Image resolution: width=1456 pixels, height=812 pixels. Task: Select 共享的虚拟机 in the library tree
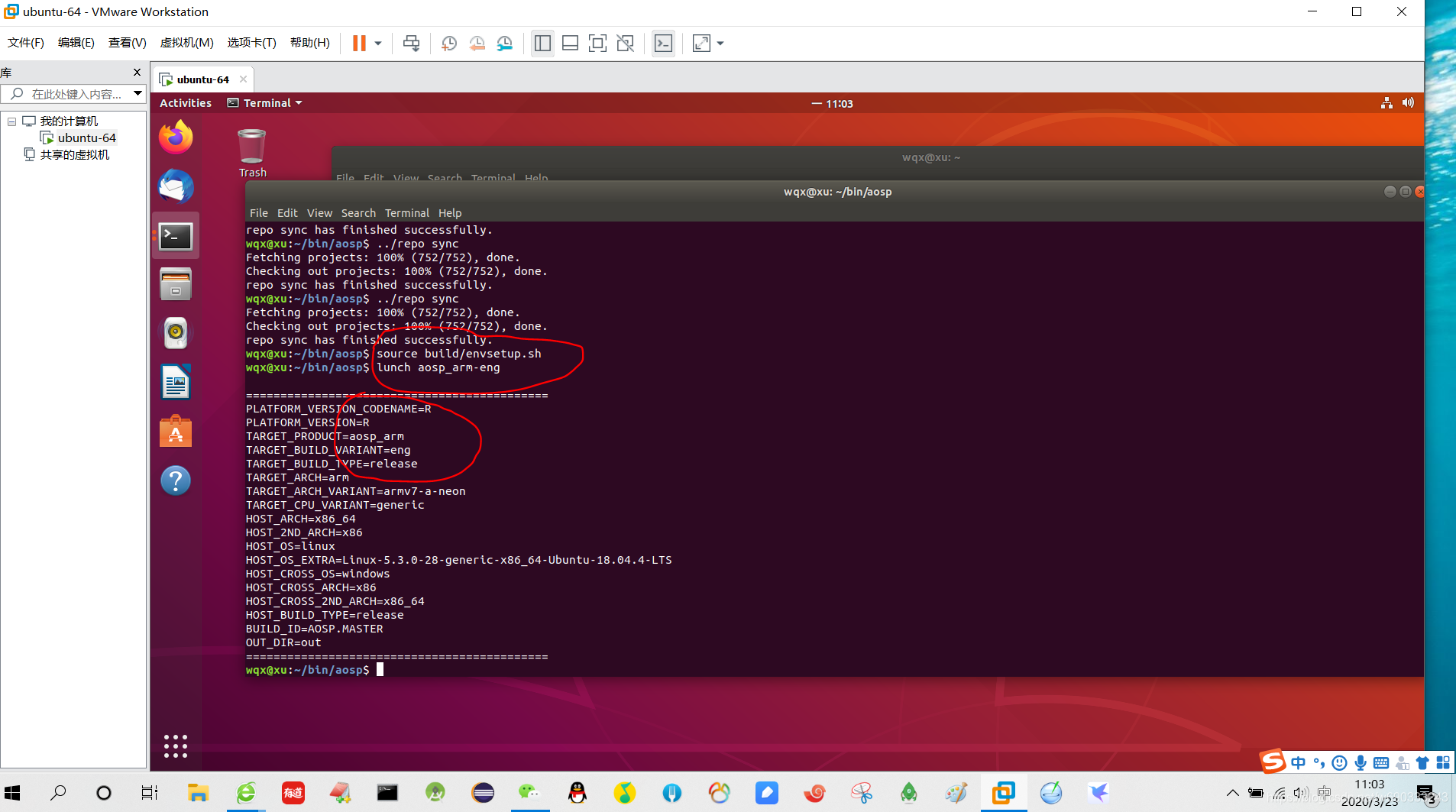pos(74,155)
